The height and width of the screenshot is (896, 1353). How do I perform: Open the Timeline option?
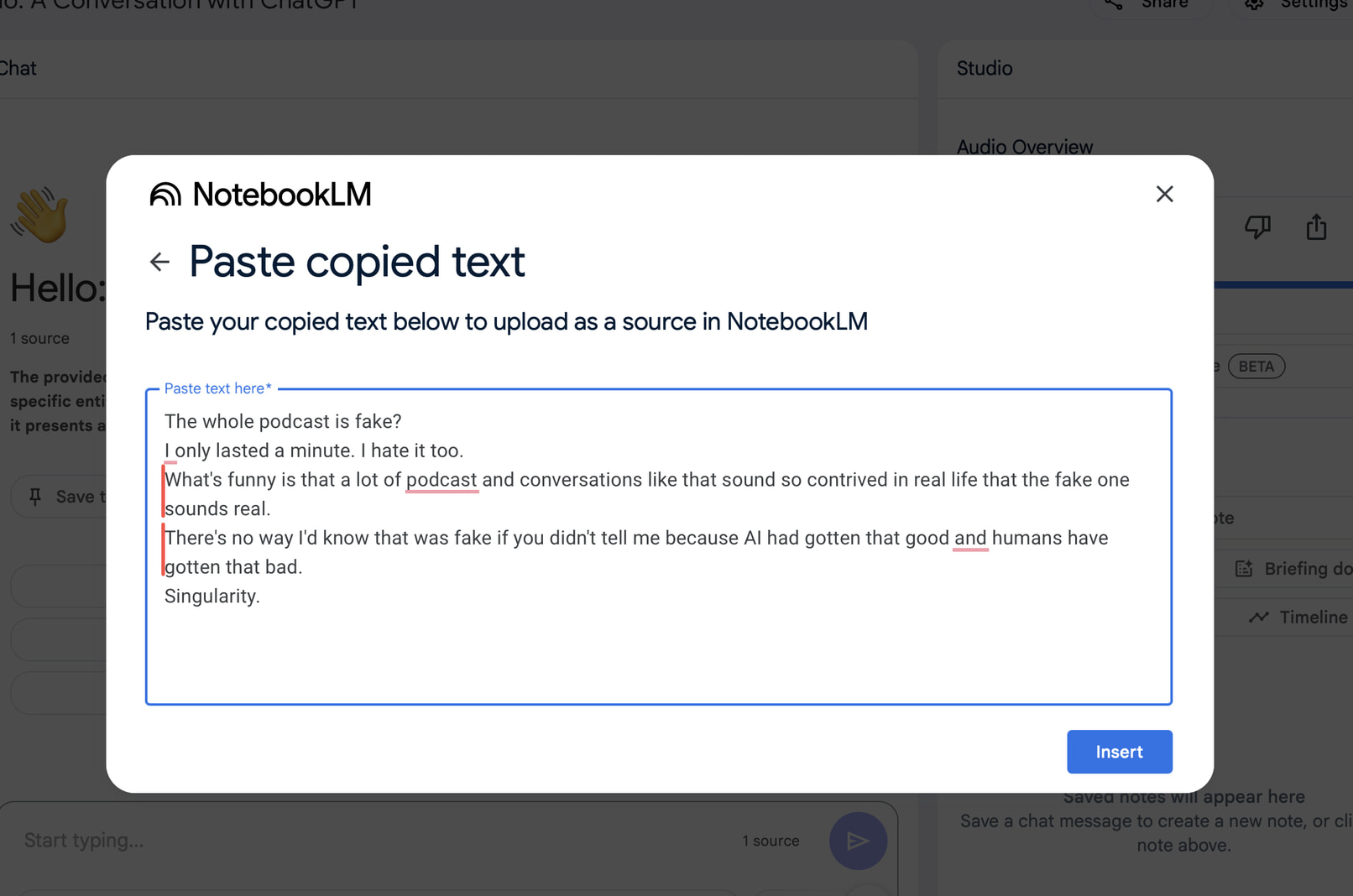1297,617
